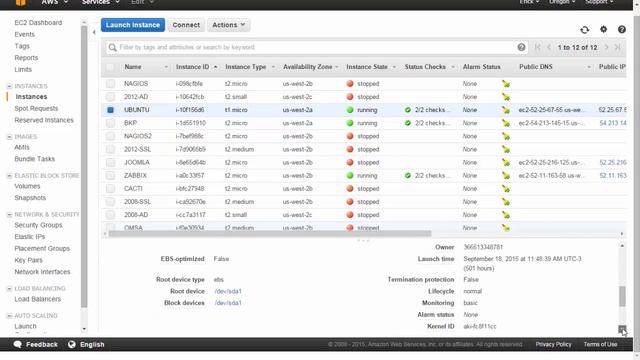Click the instances table horizontal scrollbar
640x360 pixels.
[269, 234]
